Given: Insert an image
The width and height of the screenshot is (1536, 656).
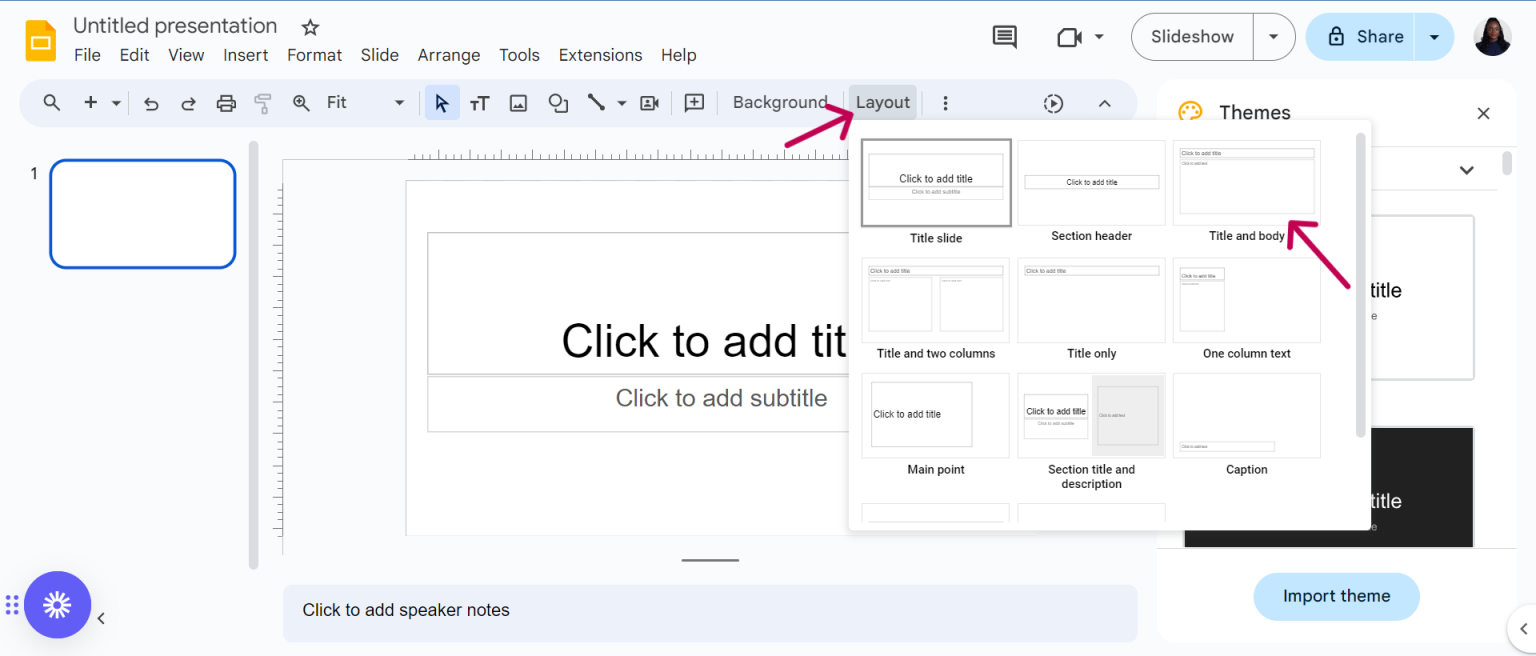Looking at the screenshot, I should coord(518,102).
